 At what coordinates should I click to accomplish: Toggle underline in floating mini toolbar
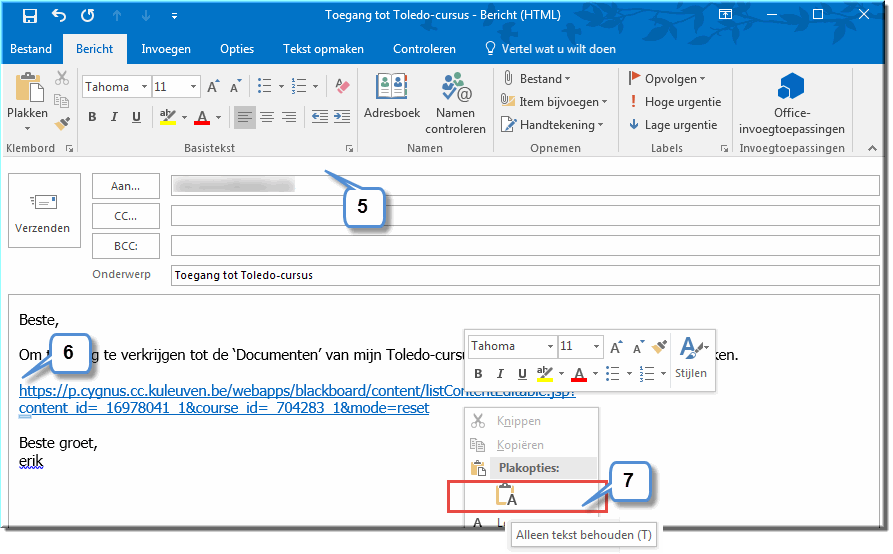[x=522, y=374]
